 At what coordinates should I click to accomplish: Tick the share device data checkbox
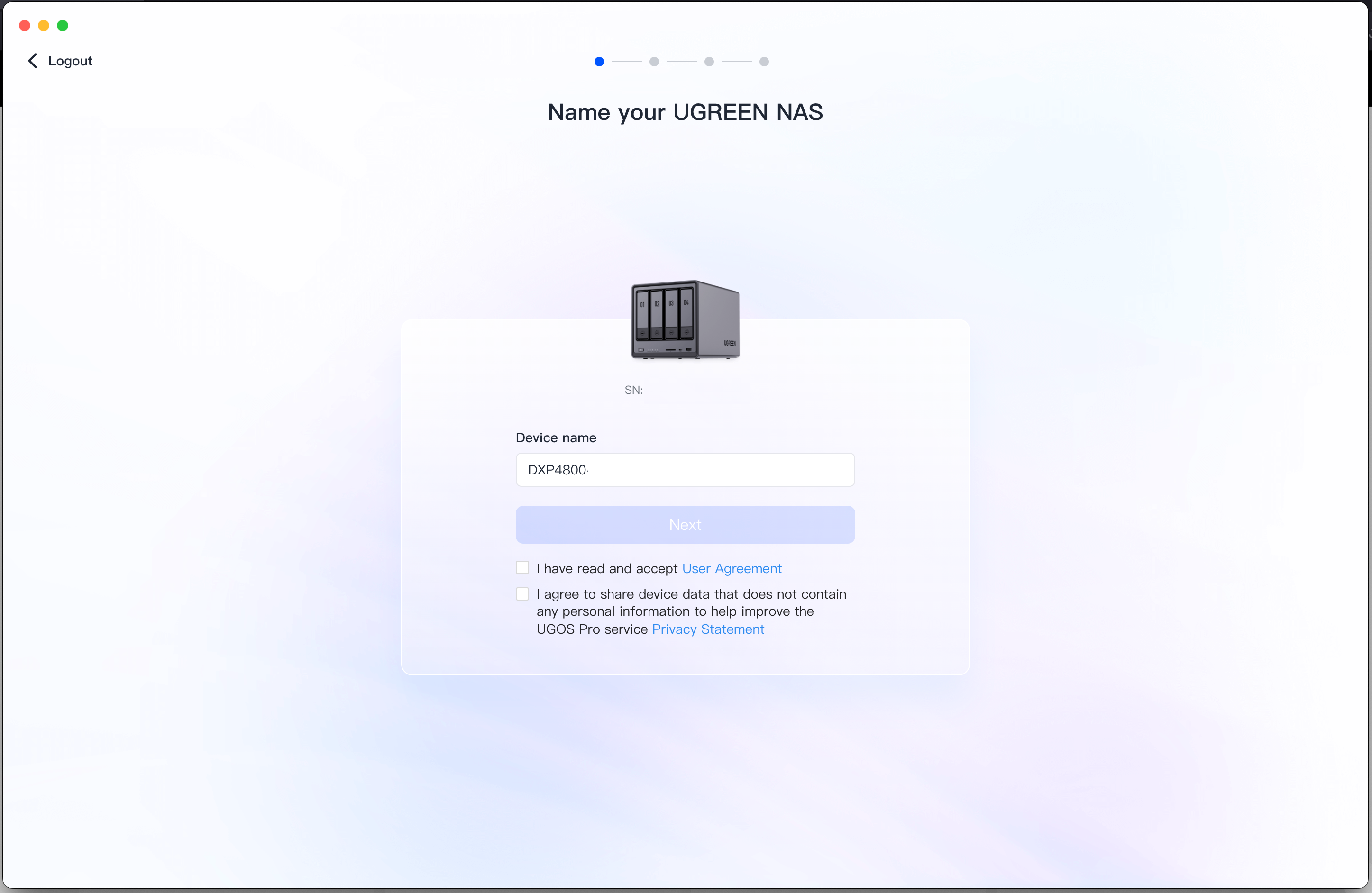(x=522, y=593)
